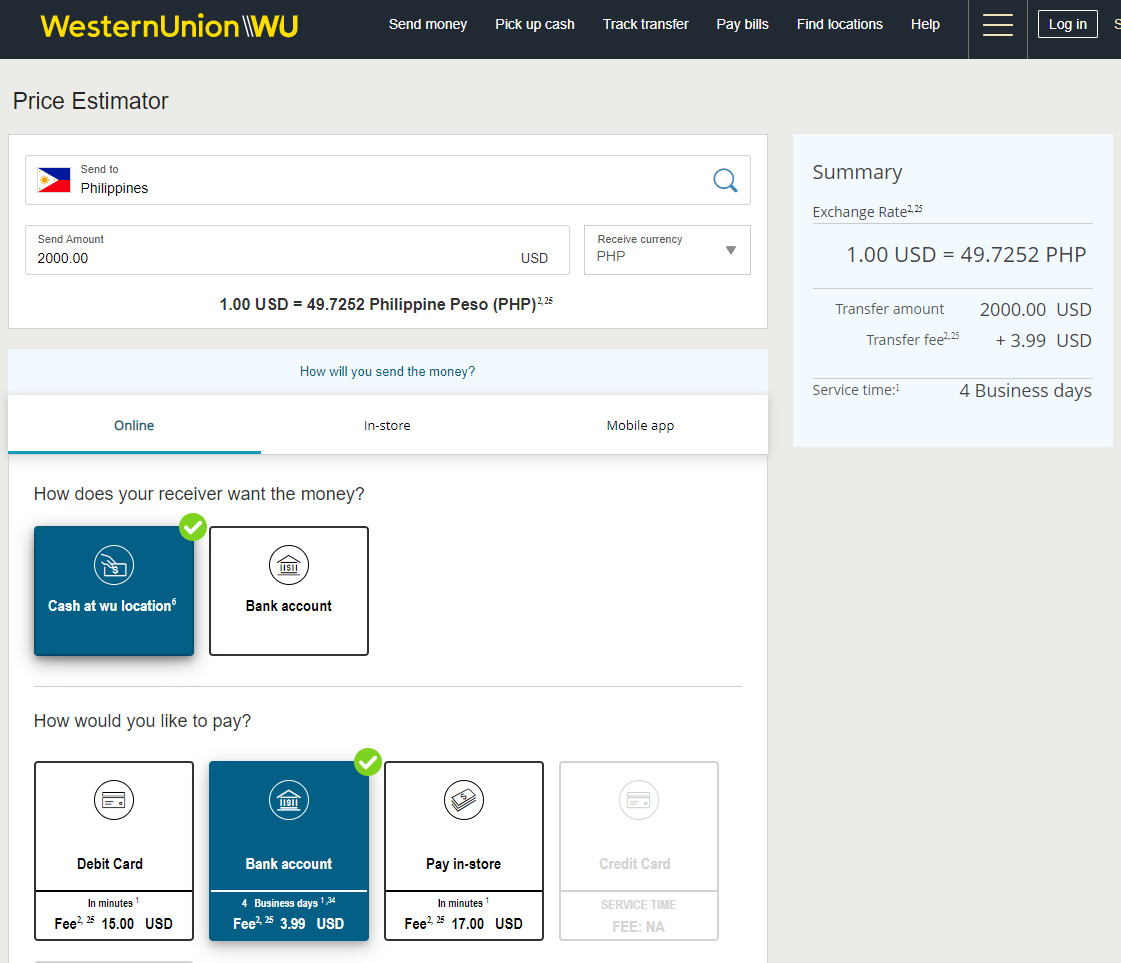
Task: Click the Summary exchange rate 1.00 USD = 49.7252 PHP
Action: 966,255
